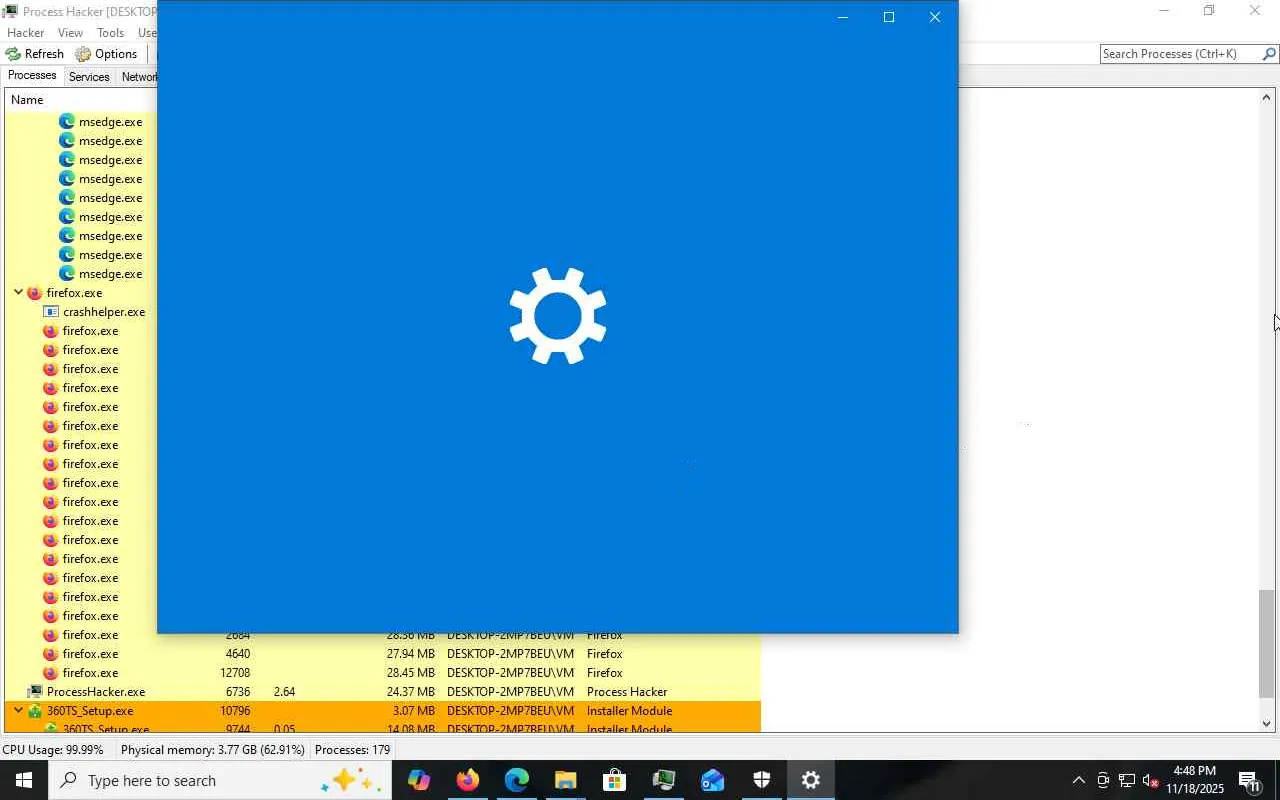
Task: Open Microsoft Store from the taskbar
Action: tap(615, 780)
